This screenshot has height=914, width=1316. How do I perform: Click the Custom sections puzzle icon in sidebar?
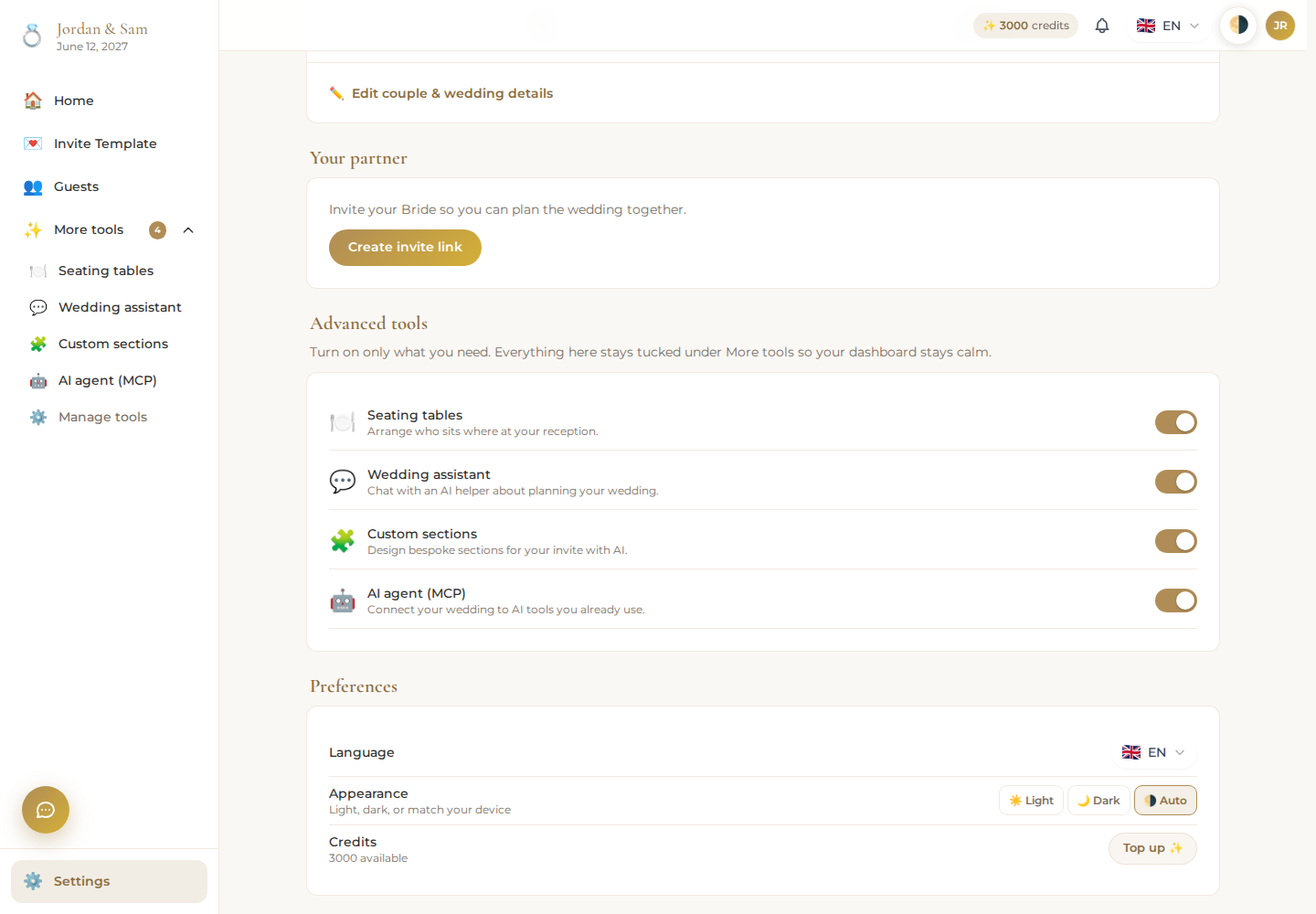pos(38,344)
